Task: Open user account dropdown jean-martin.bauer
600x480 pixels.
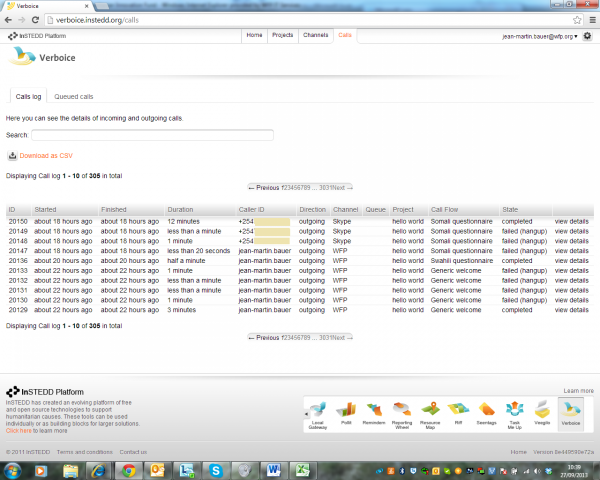Action: coord(540,36)
